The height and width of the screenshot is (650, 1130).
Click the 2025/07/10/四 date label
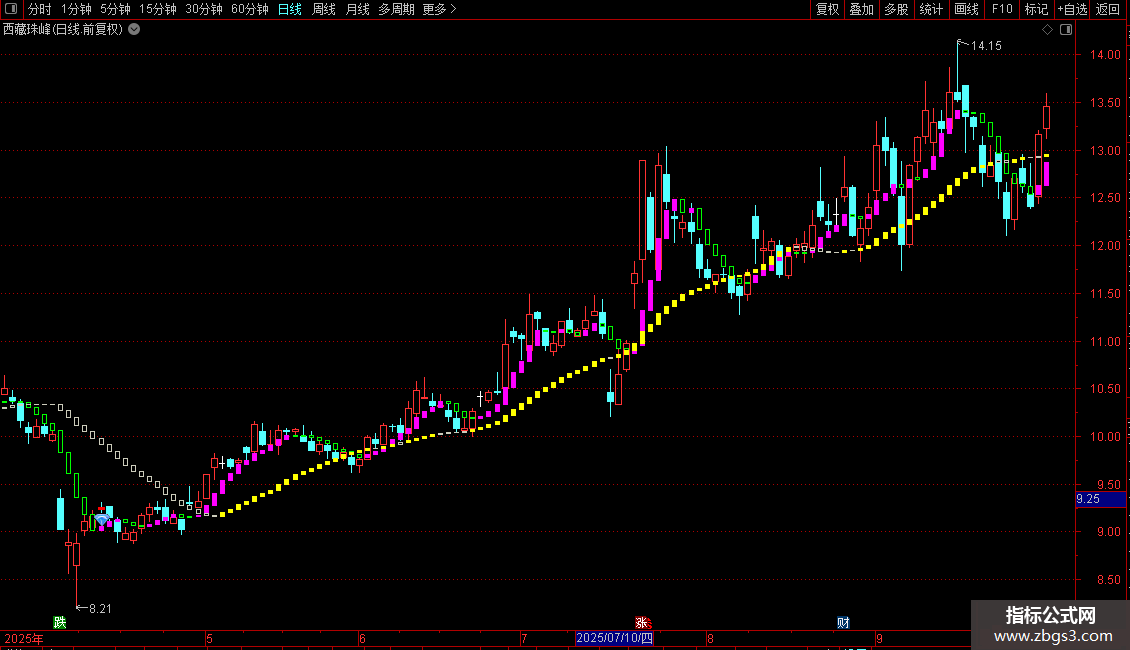coord(615,638)
